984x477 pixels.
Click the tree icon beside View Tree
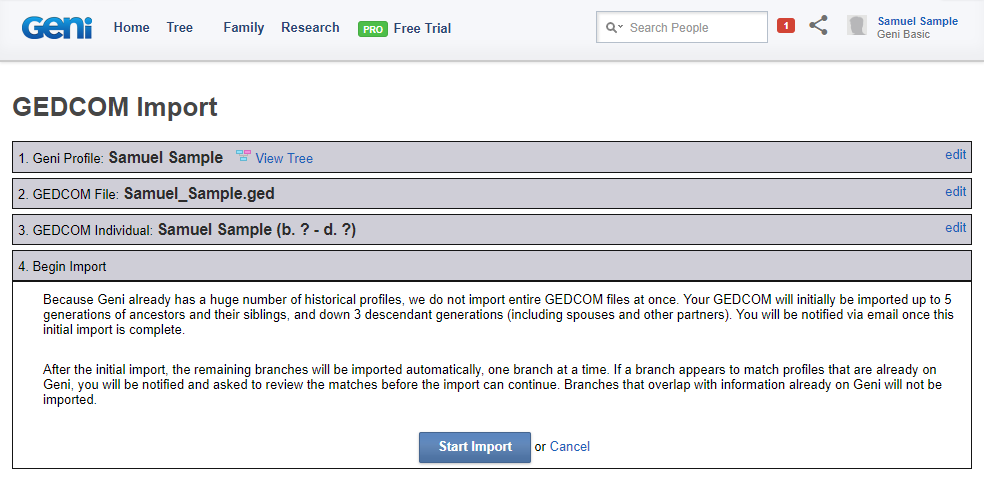[x=243, y=157]
